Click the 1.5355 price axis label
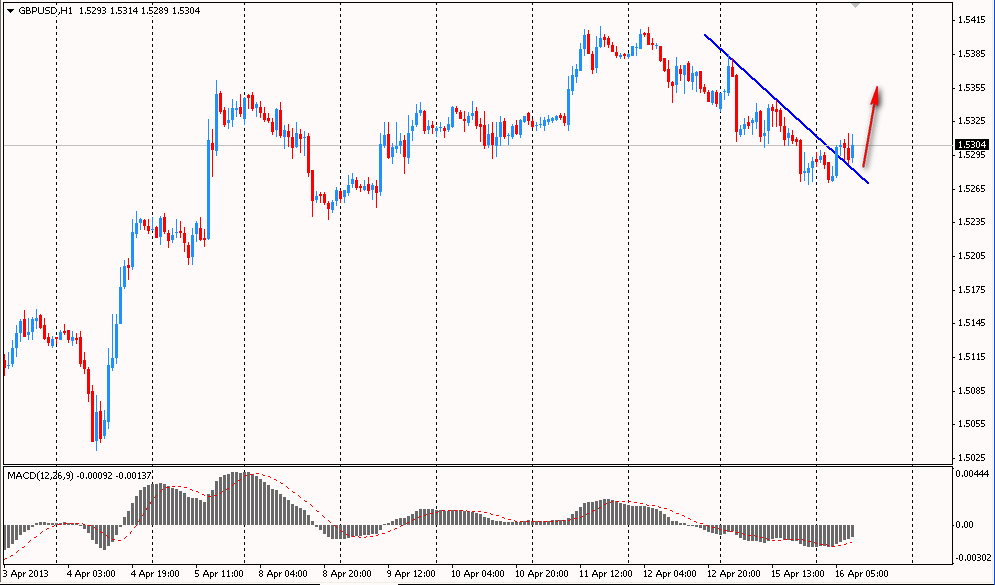The width and height of the screenshot is (995, 585). (973, 88)
